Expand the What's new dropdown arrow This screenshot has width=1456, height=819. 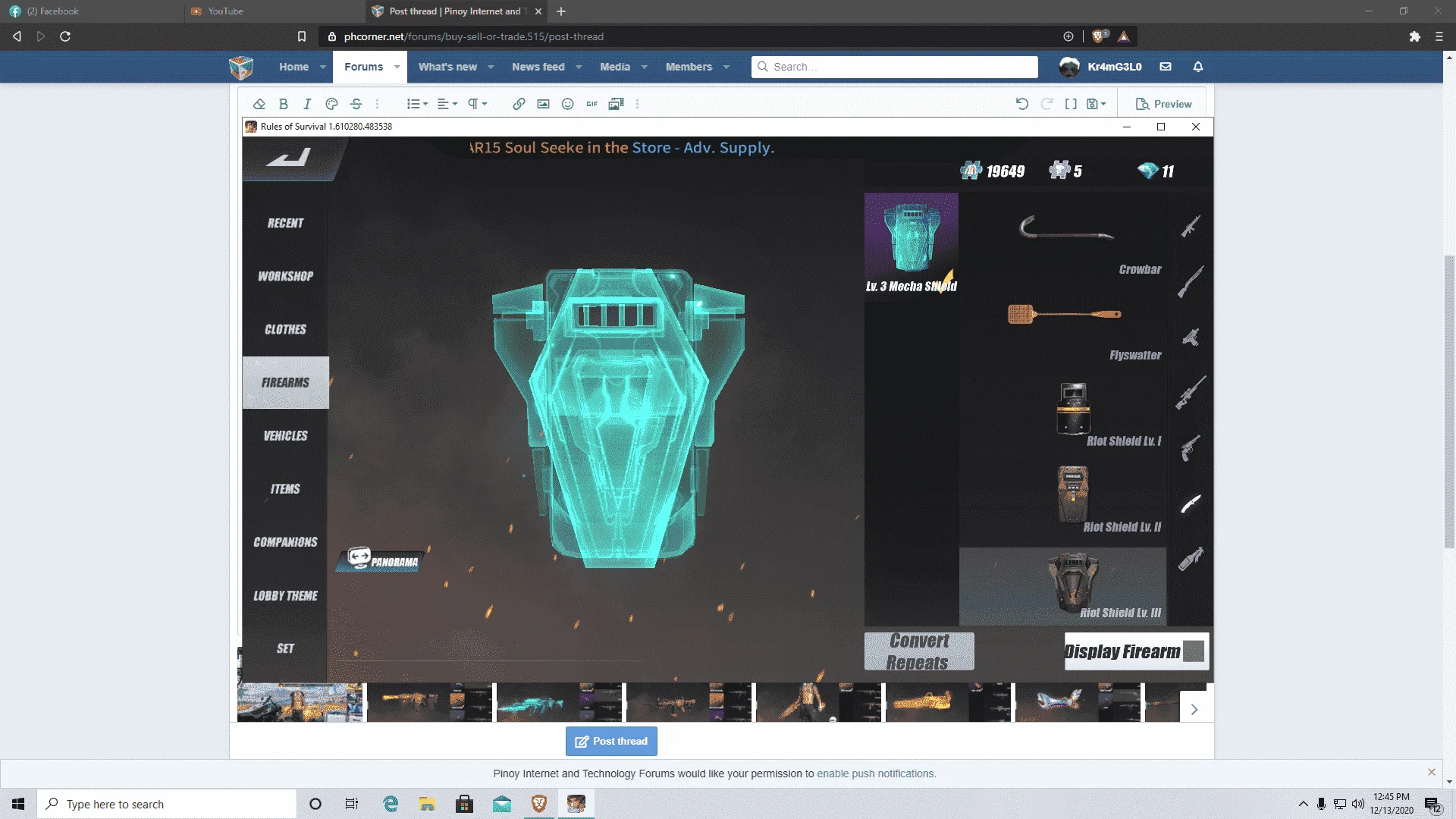[491, 67]
